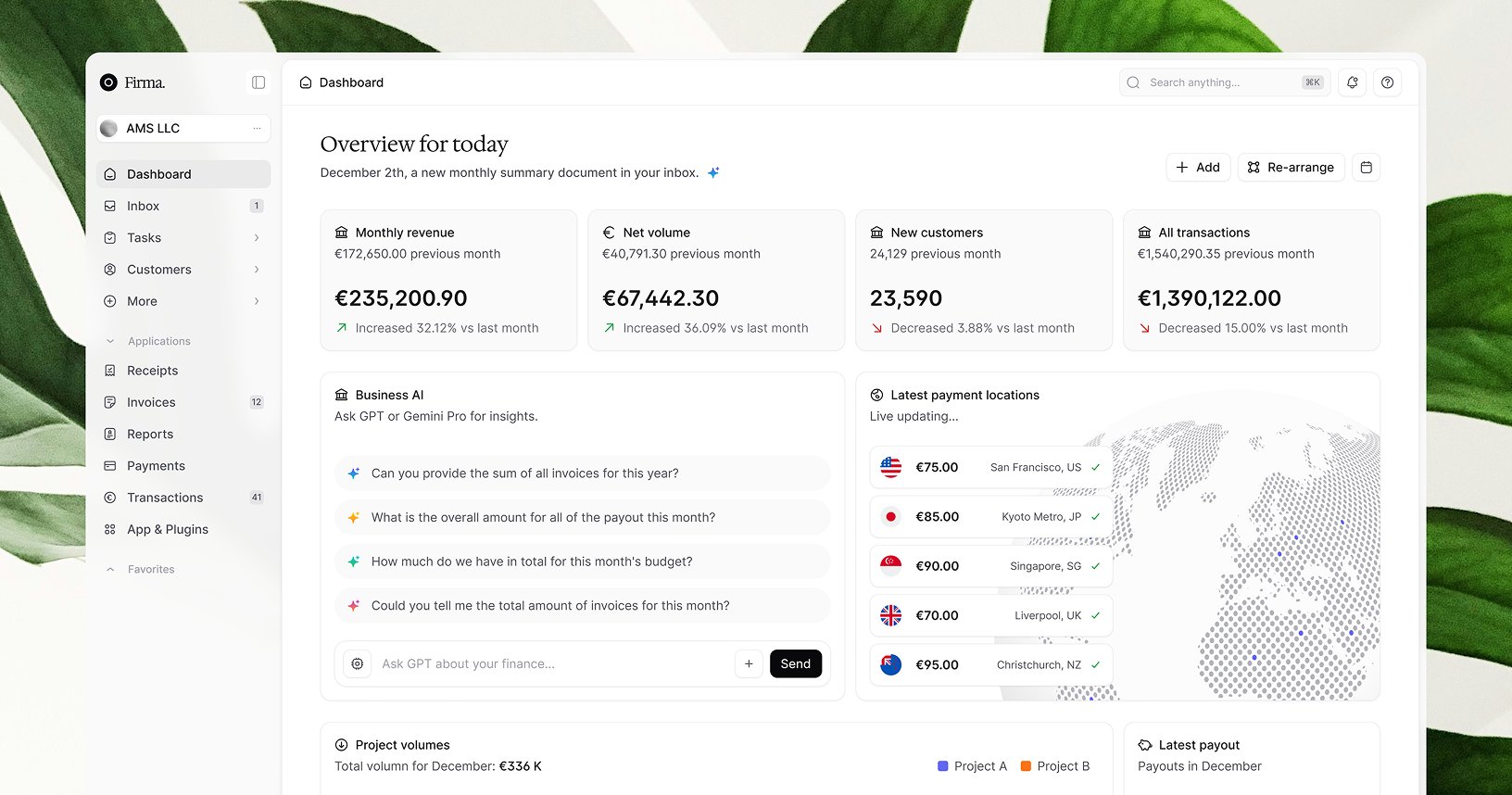Open the calendar icon next to Re-arrange
1512x795 pixels.
point(1366,168)
